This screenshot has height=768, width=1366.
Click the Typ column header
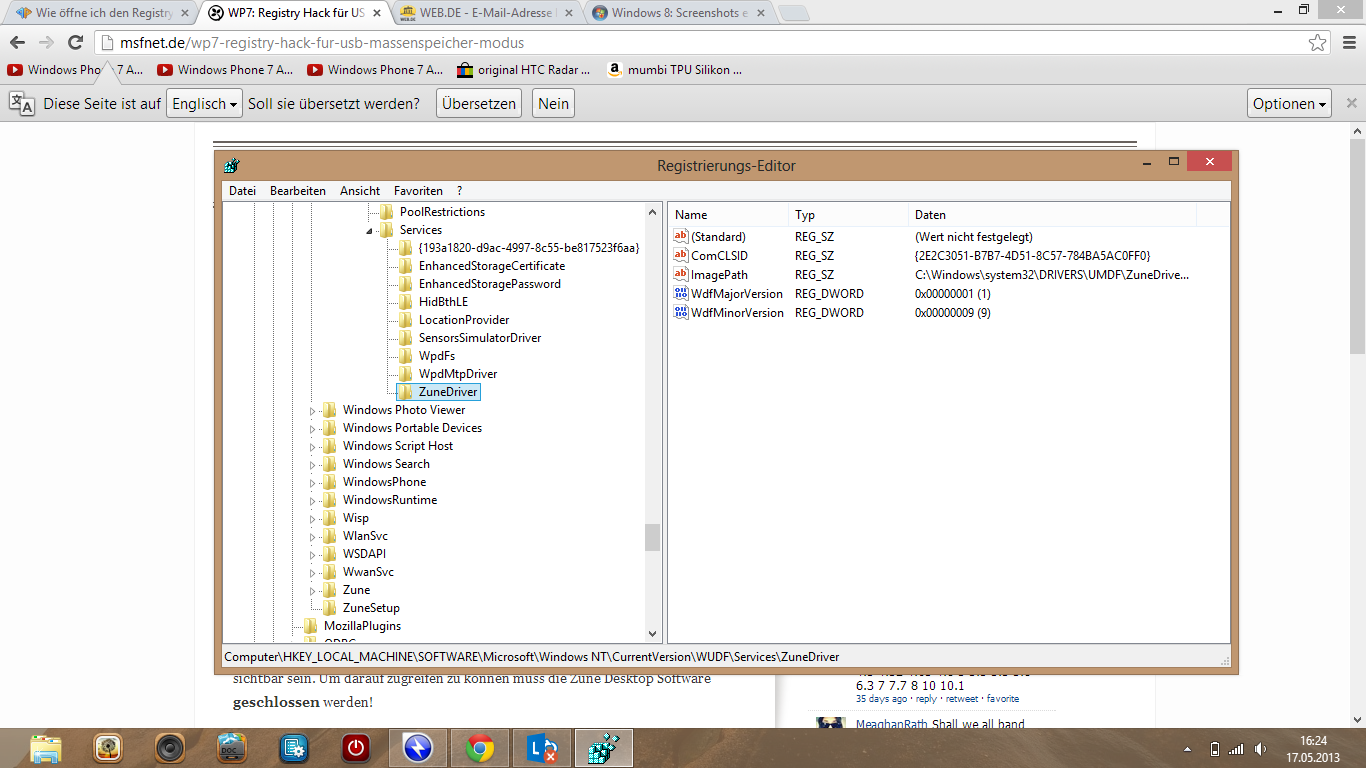click(849, 215)
